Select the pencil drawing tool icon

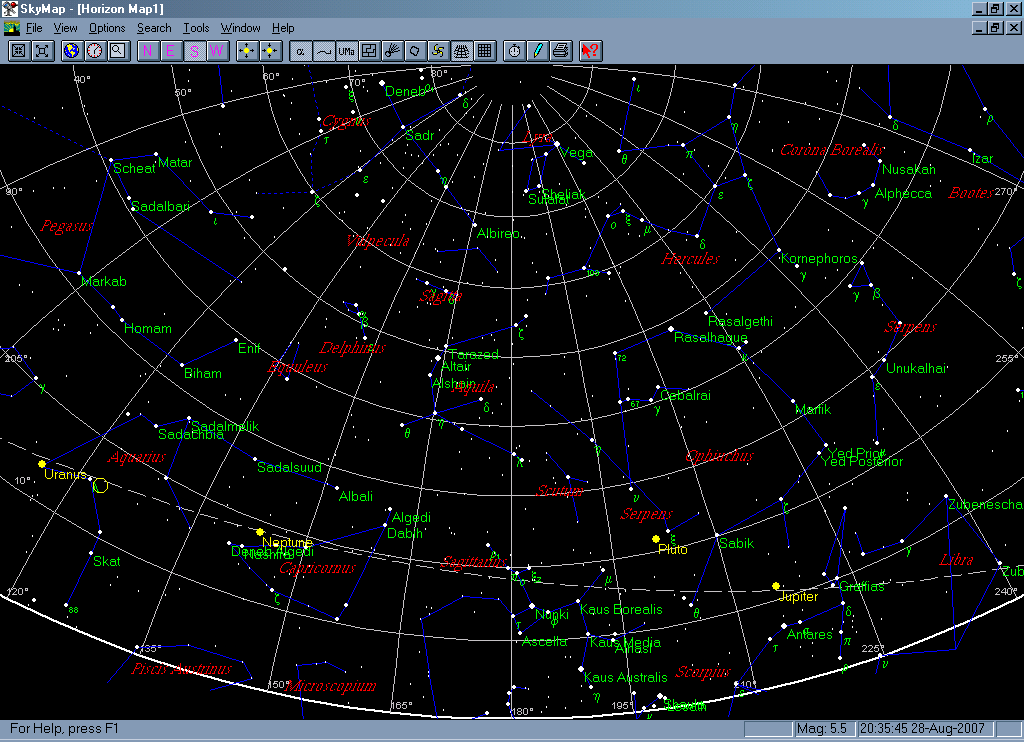(537, 51)
